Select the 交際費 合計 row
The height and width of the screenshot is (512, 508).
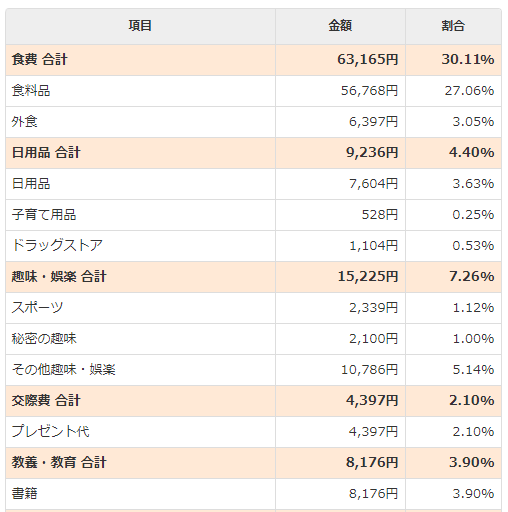(253, 401)
